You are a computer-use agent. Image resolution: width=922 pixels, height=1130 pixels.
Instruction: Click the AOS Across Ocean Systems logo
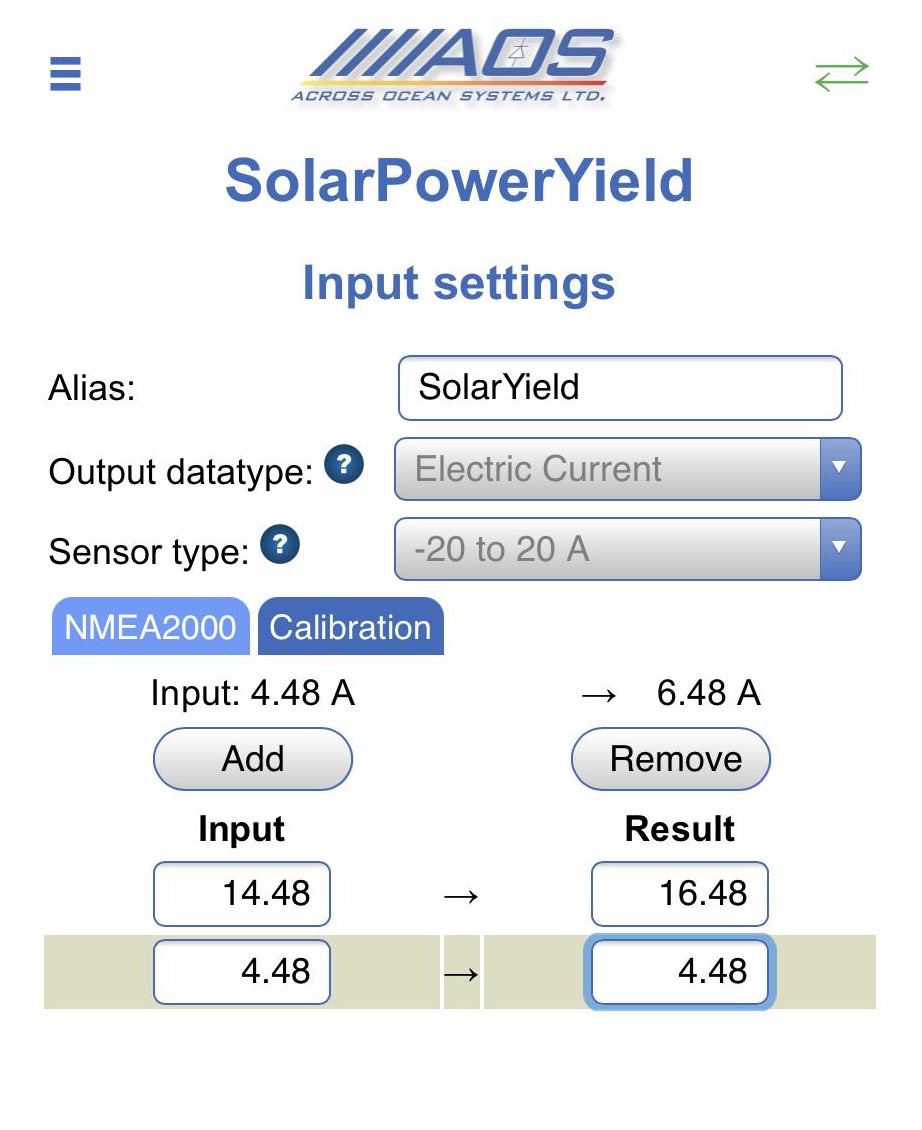[455, 66]
